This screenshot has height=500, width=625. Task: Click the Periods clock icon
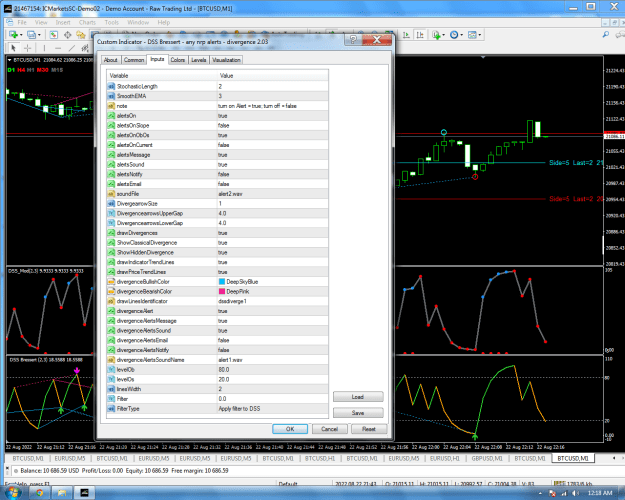[454, 35]
